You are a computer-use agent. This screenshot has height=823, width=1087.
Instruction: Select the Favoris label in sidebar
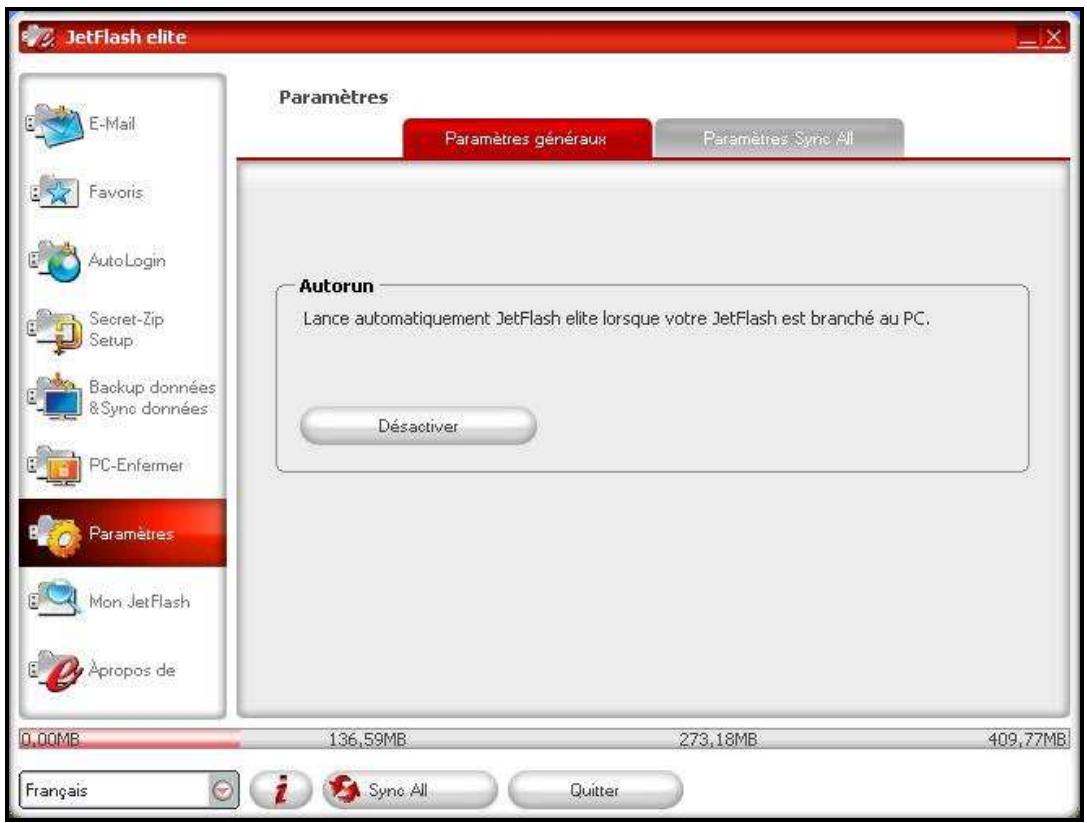click(x=116, y=191)
